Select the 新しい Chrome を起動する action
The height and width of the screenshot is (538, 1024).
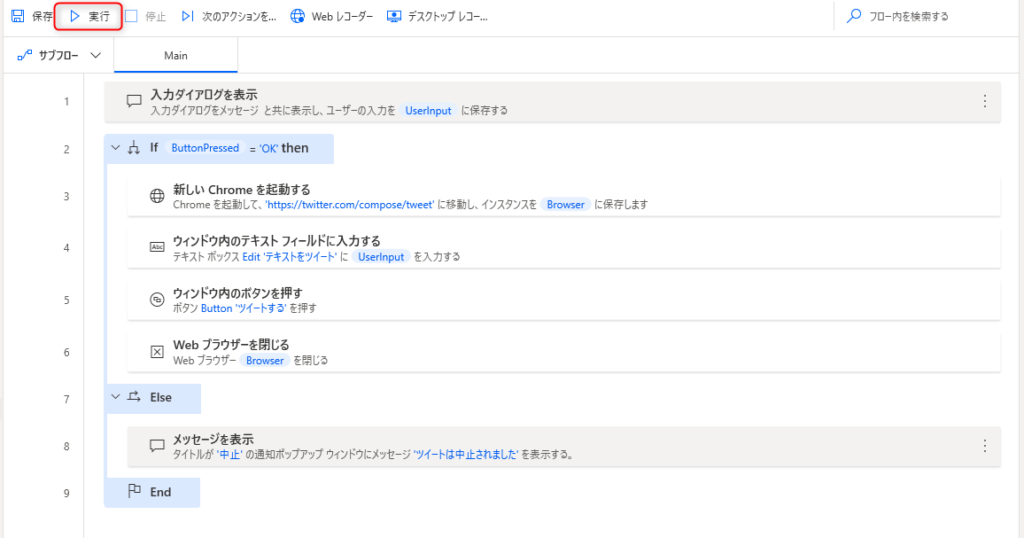[x=564, y=196]
